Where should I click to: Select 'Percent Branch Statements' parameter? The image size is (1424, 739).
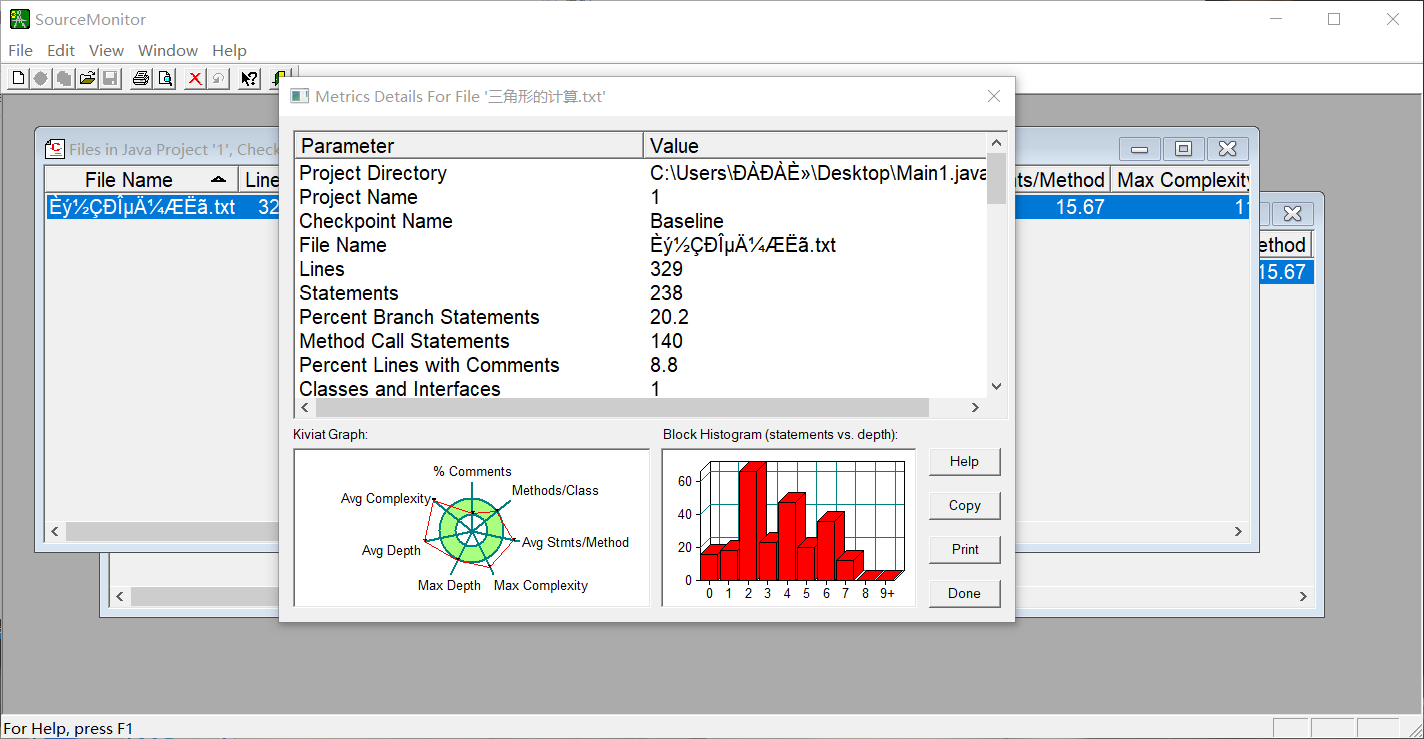pyautogui.click(x=419, y=317)
